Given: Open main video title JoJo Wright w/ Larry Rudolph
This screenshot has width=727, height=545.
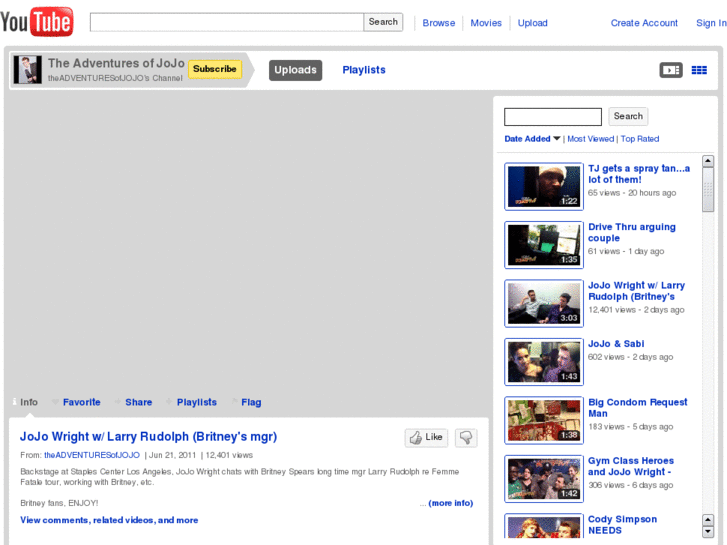Looking at the screenshot, I should pyautogui.click(x=148, y=436).
